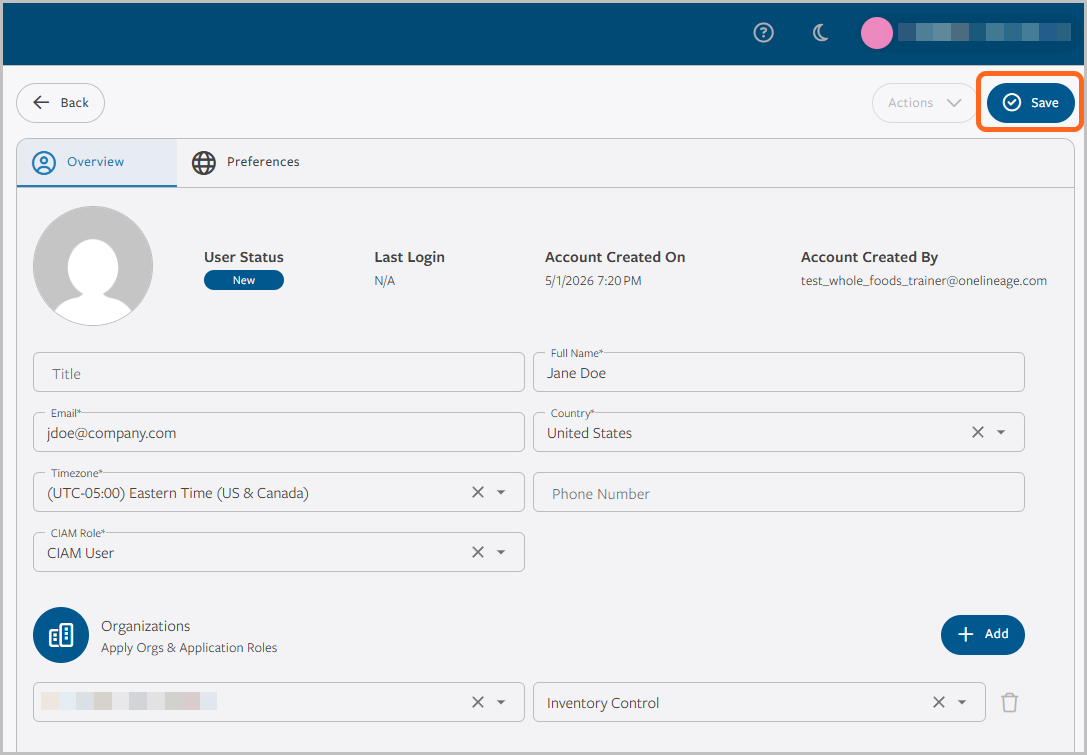This screenshot has width=1087, height=755.
Task: Clear the Inventory Control role selection
Action: coord(939,702)
